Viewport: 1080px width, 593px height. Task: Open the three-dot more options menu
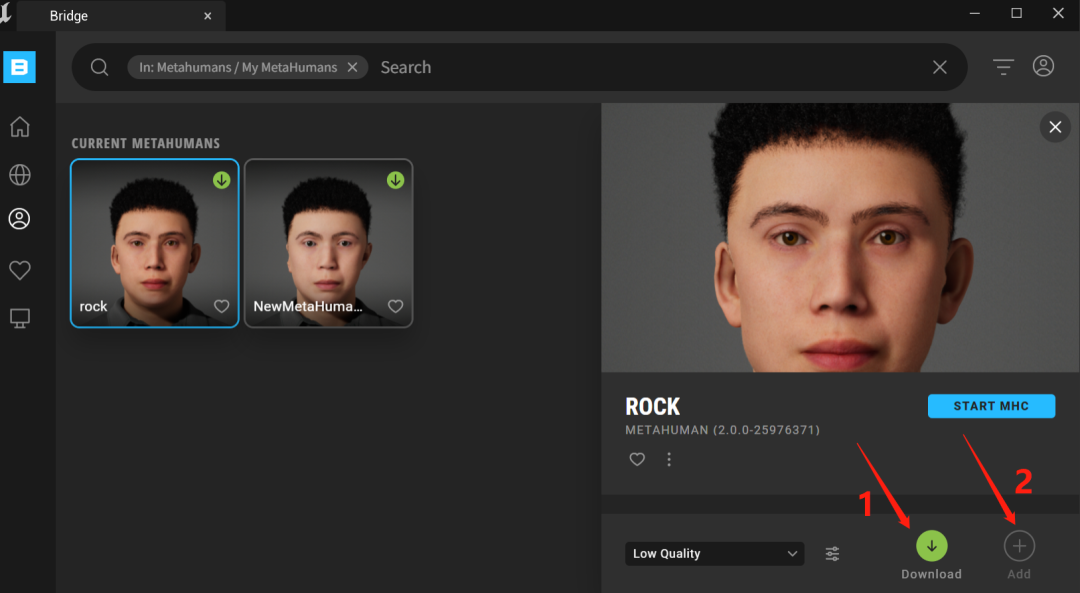point(669,459)
